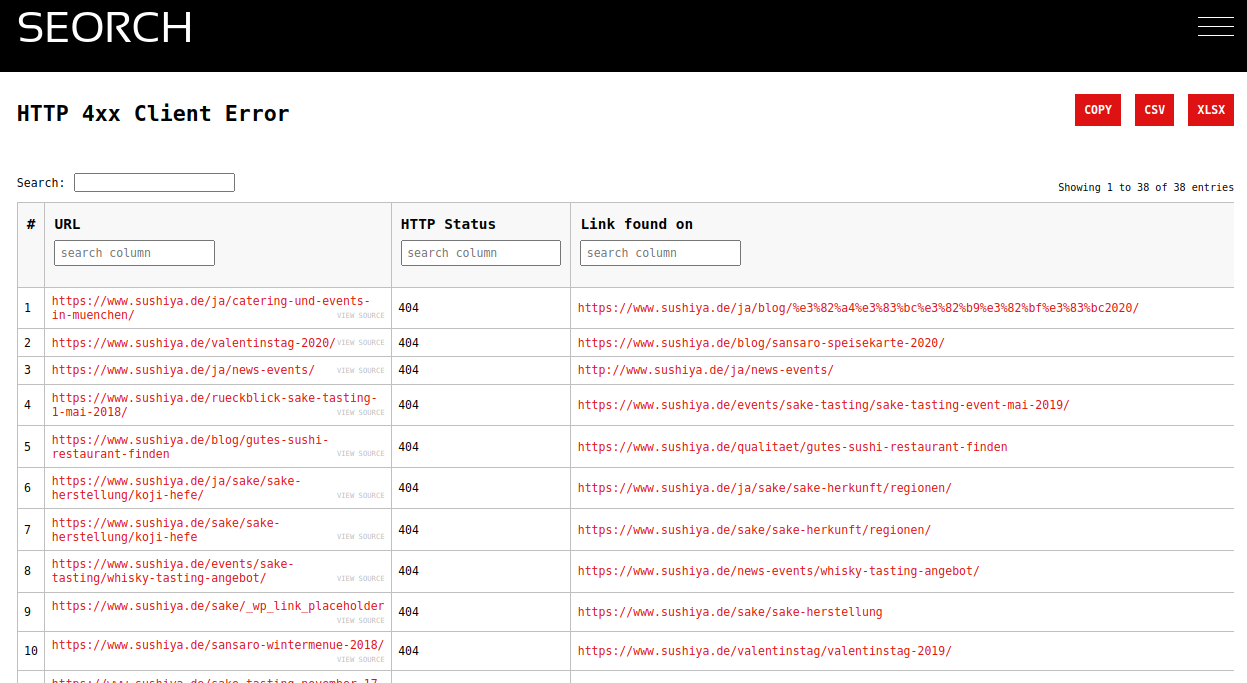Click 'Showing 1 to 38 of 38 entries'

1146,187
